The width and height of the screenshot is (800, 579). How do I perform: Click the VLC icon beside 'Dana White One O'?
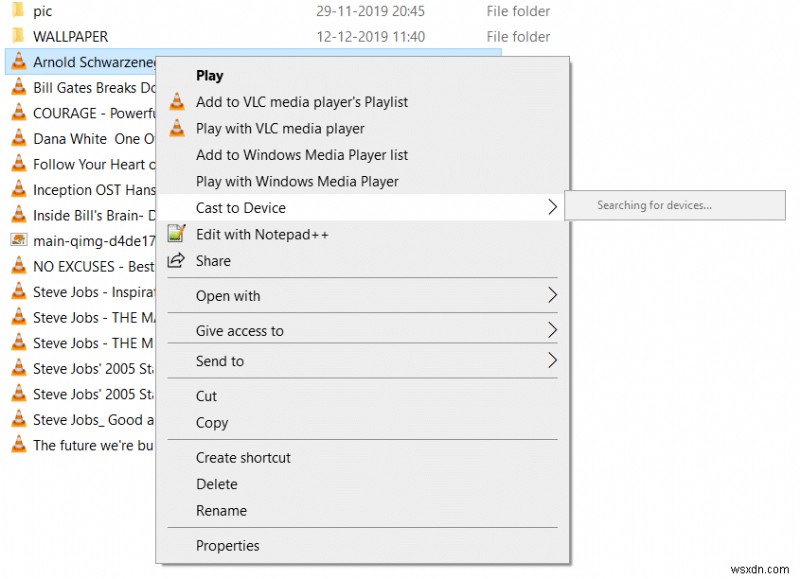pyautogui.click(x=19, y=139)
